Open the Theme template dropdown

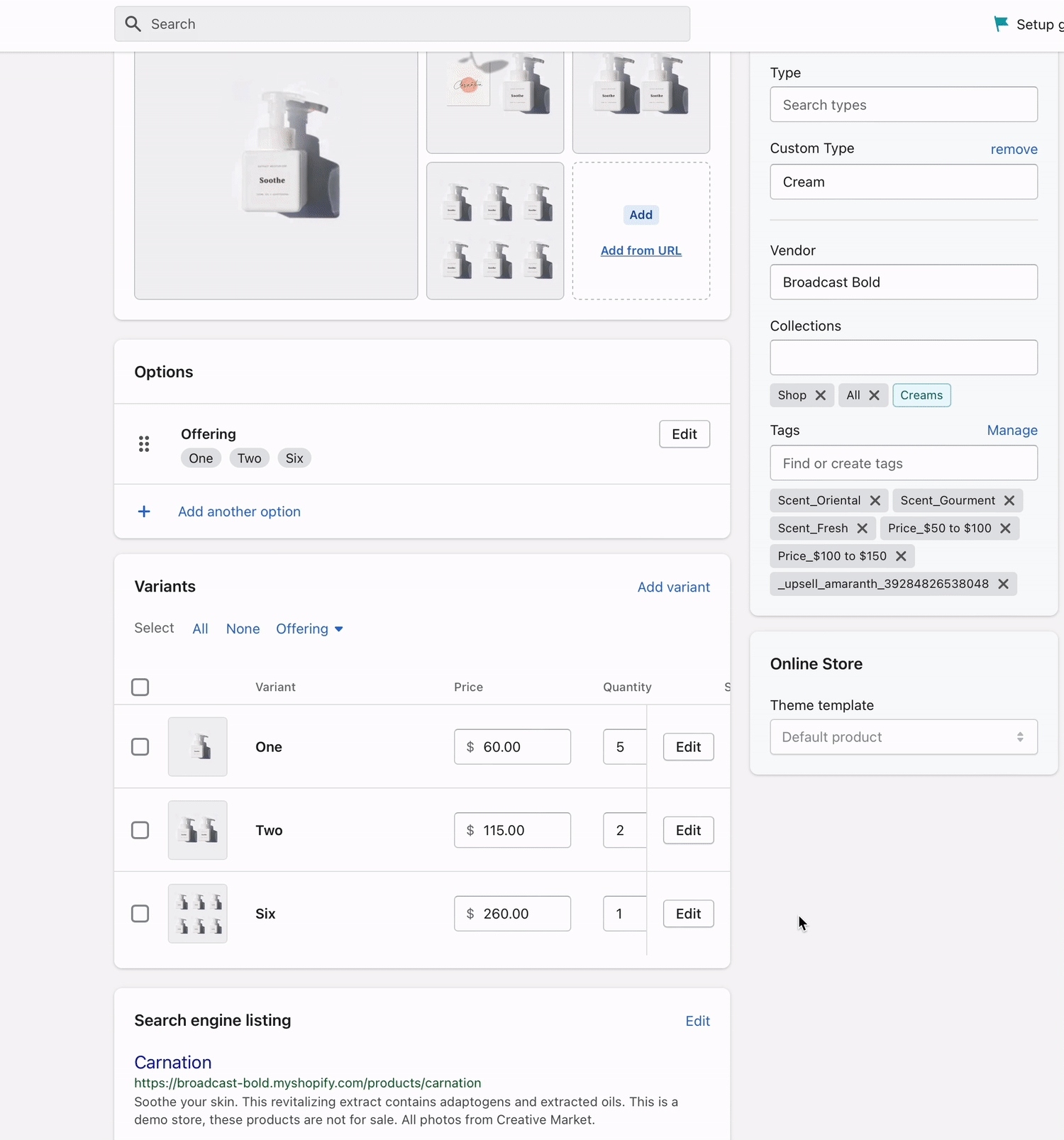pyautogui.click(x=903, y=737)
